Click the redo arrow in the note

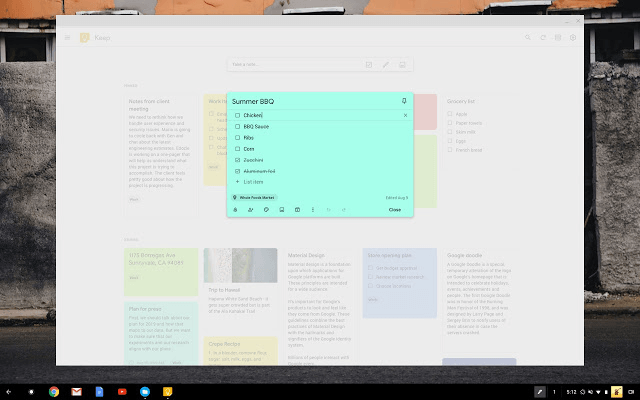click(343, 210)
